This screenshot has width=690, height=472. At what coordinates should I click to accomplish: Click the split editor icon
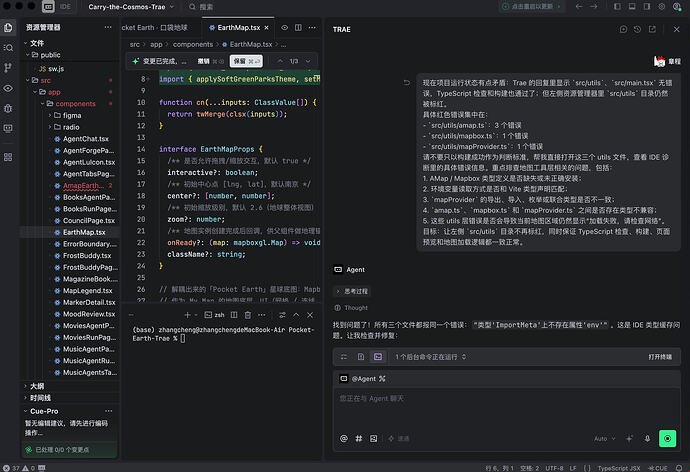point(298,28)
